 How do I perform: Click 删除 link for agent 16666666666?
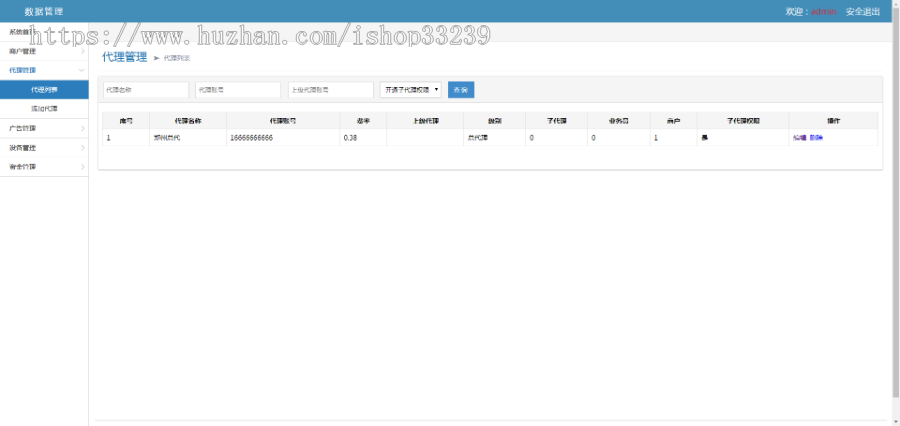[816, 138]
